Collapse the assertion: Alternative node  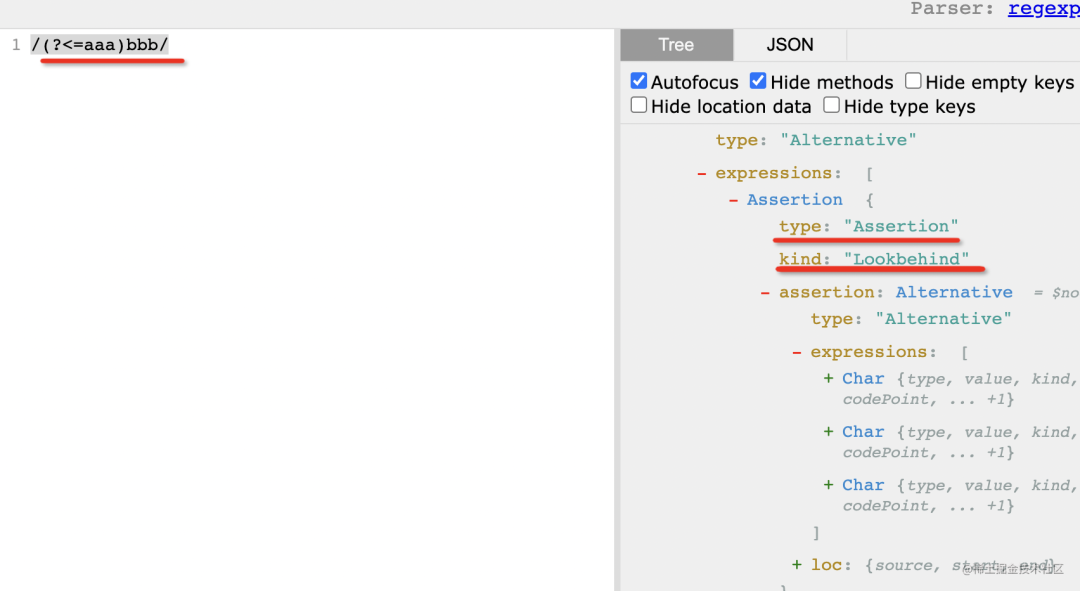(765, 293)
